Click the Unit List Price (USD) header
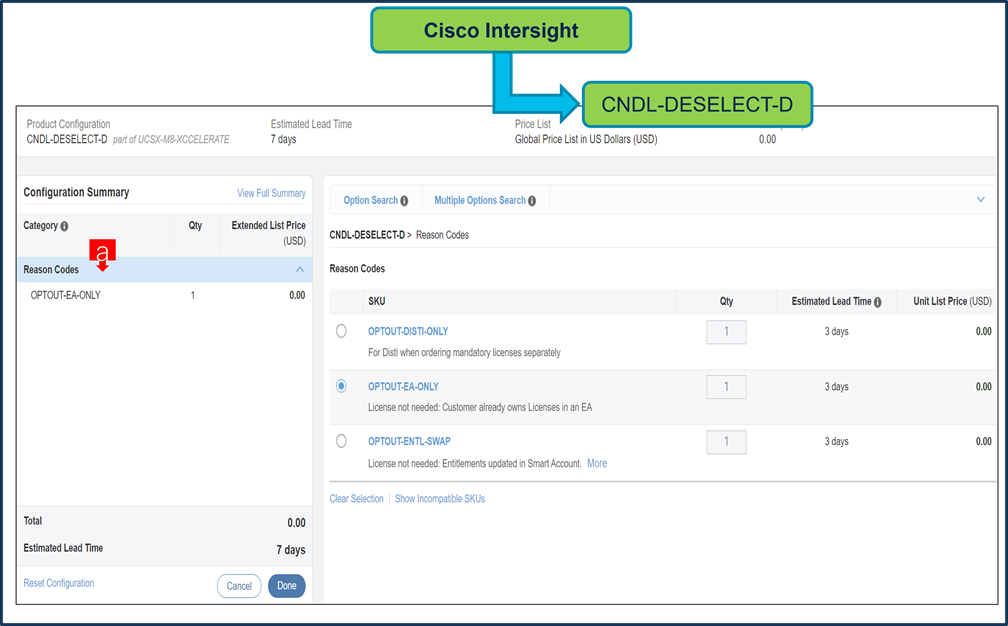This screenshot has height=626, width=1008. (952, 301)
